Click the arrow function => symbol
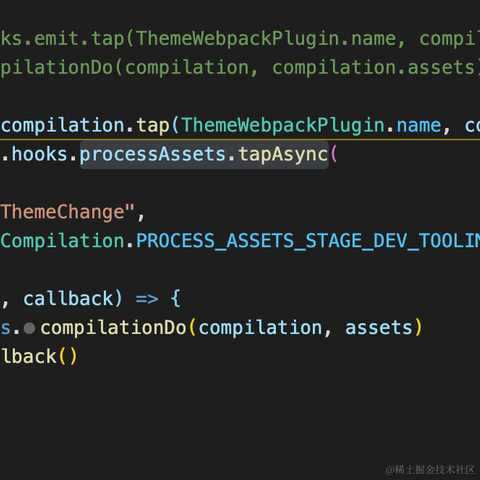The width and height of the screenshot is (480, 480). [147, 299]
